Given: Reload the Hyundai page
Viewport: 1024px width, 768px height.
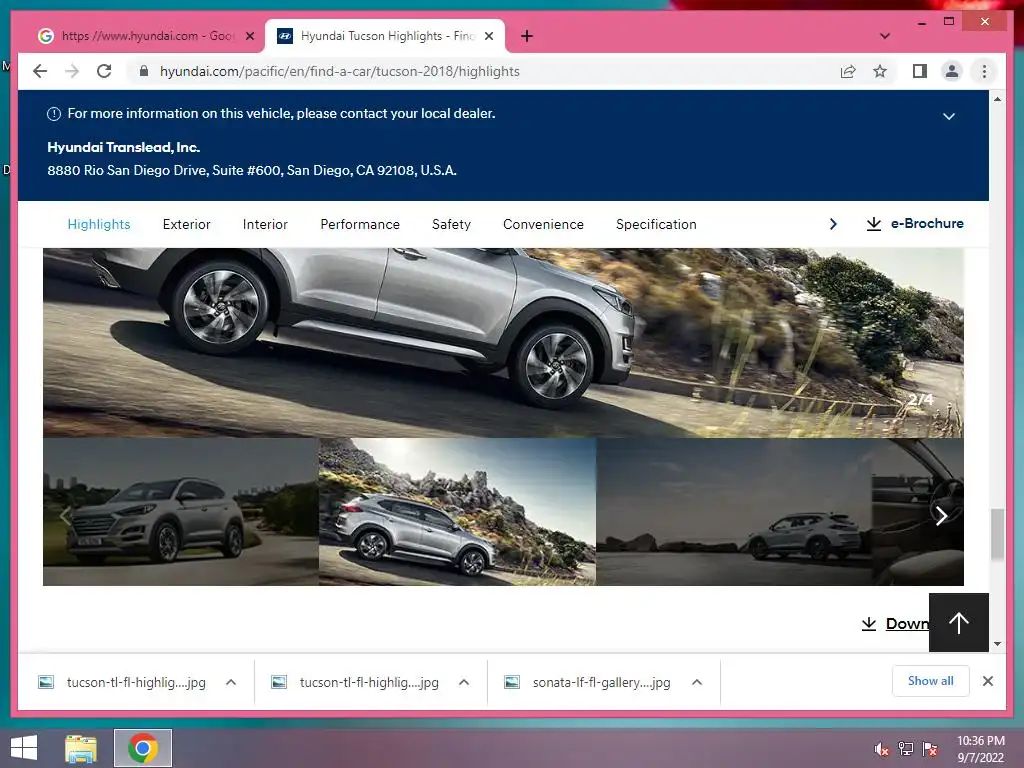Looking at the screenshot, I should click(104, 71).
